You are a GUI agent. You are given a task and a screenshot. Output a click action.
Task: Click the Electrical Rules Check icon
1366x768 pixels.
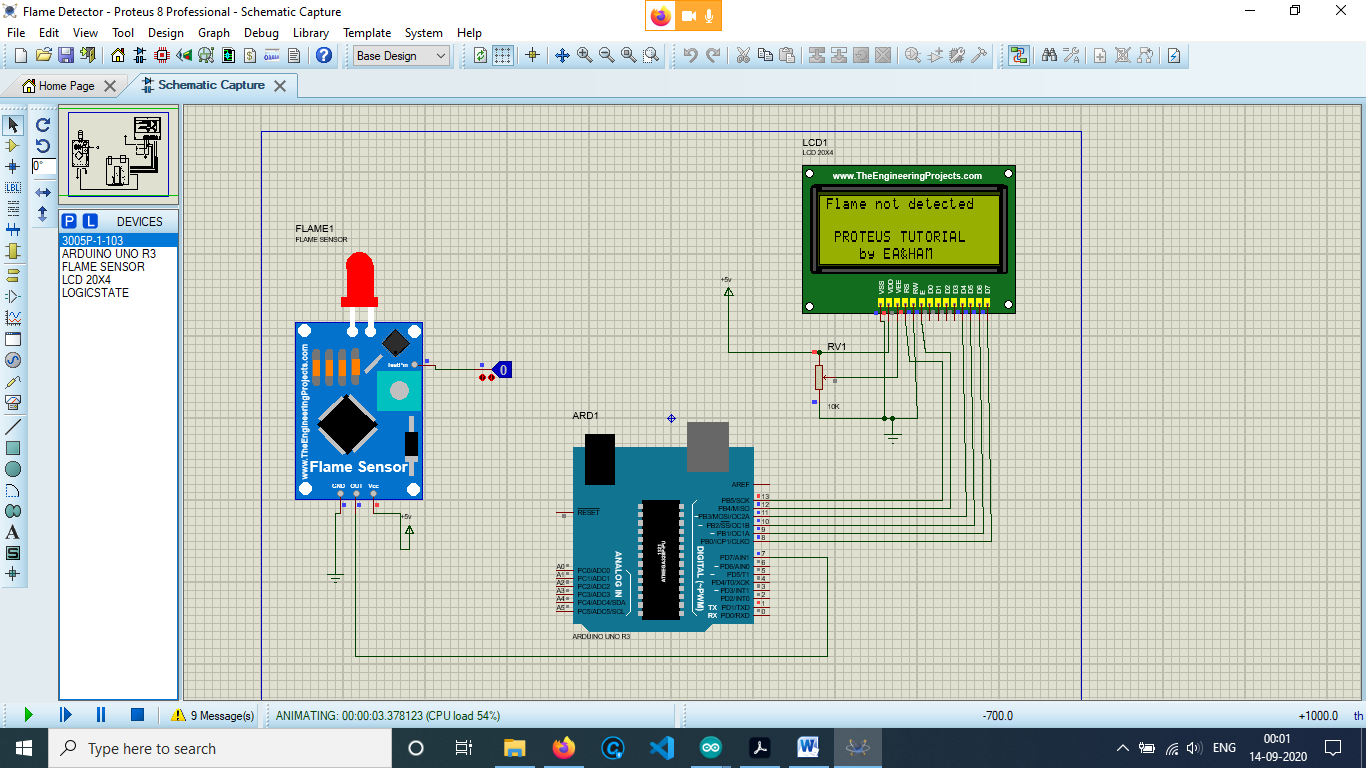1174,55
